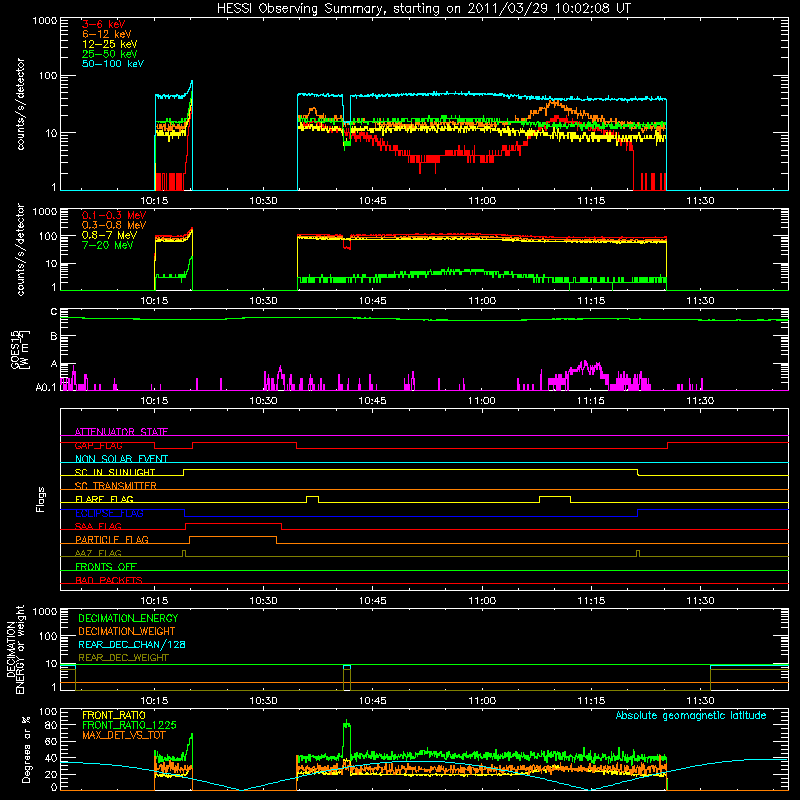This screenshot has height=800, width=800.
Task: Select the green '25-50 keV' legend label
Action: coord(110,54)
